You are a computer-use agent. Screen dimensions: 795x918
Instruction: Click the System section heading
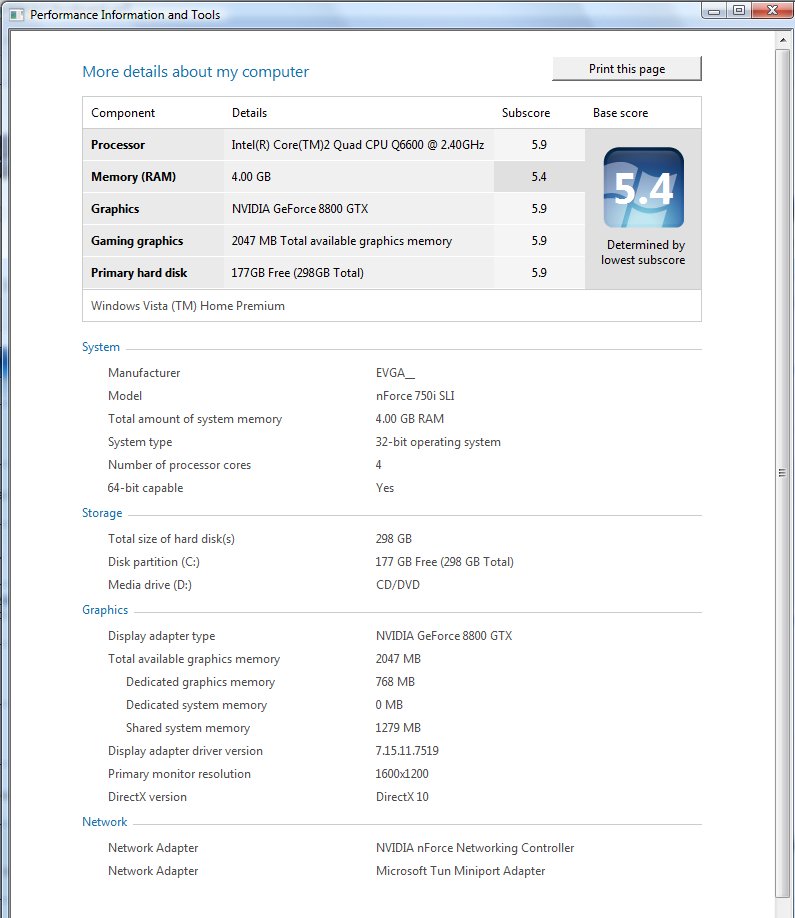pos(101,347)
